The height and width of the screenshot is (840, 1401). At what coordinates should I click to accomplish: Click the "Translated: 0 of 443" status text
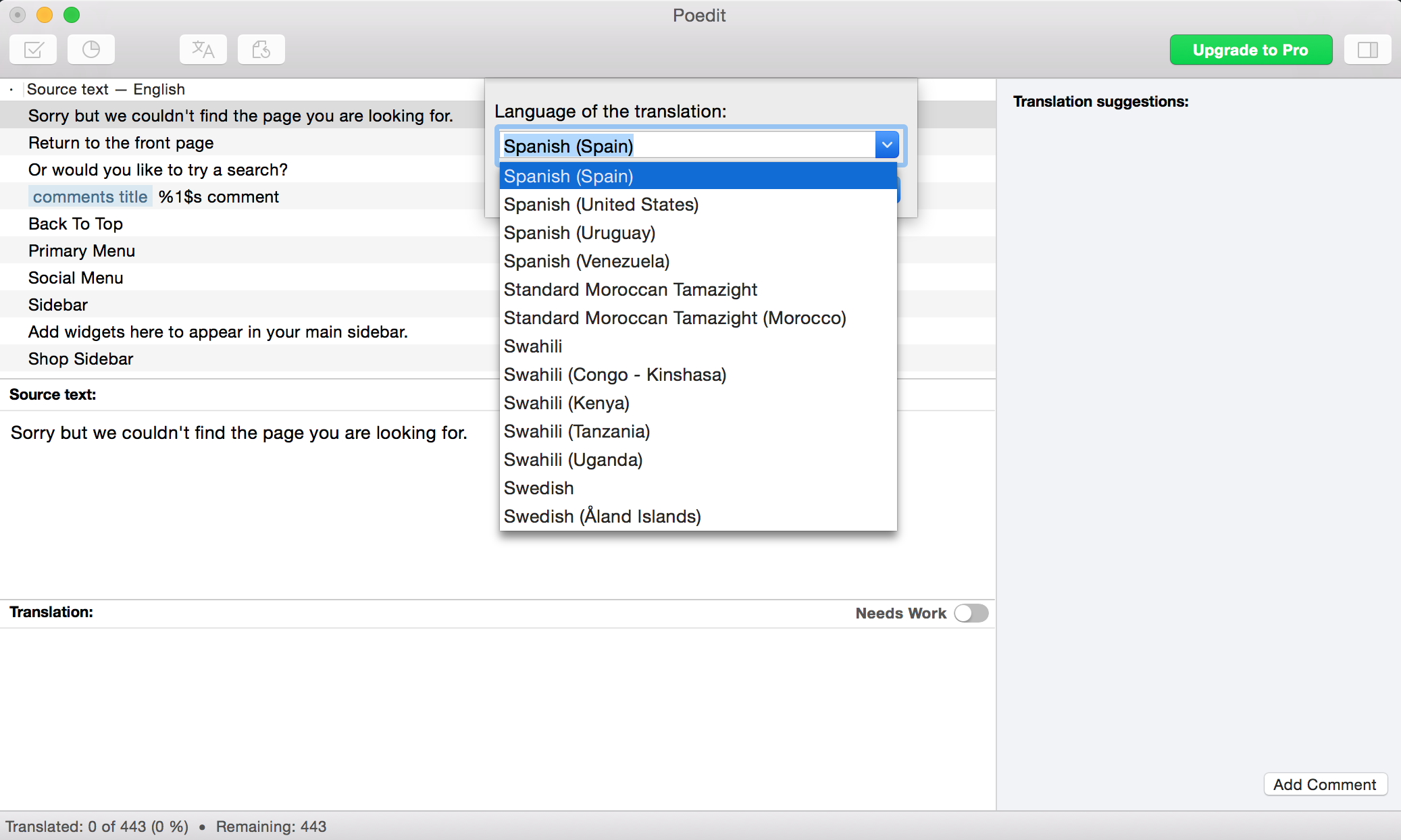97,826
